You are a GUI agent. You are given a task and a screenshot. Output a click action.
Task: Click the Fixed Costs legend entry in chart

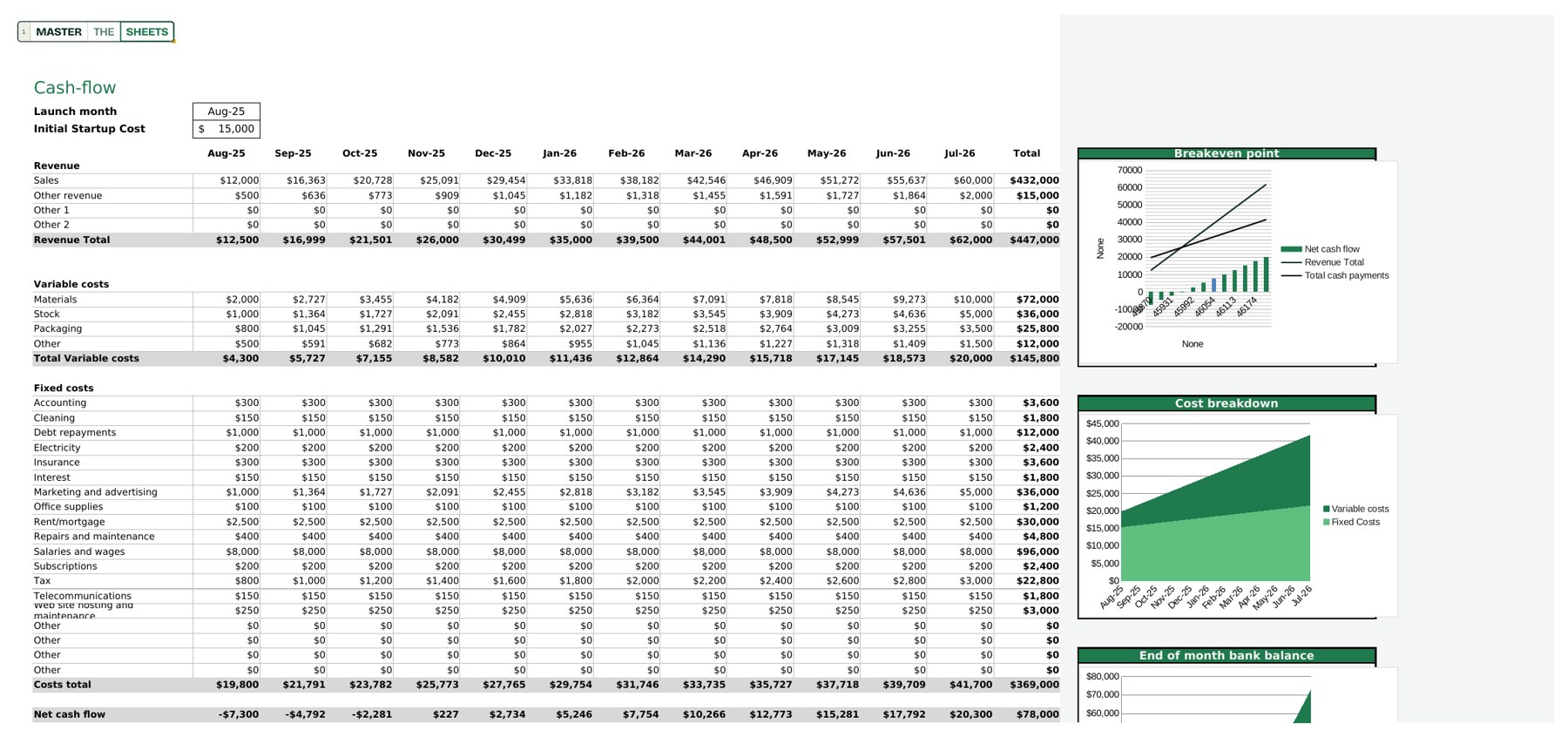(1352, 522)
